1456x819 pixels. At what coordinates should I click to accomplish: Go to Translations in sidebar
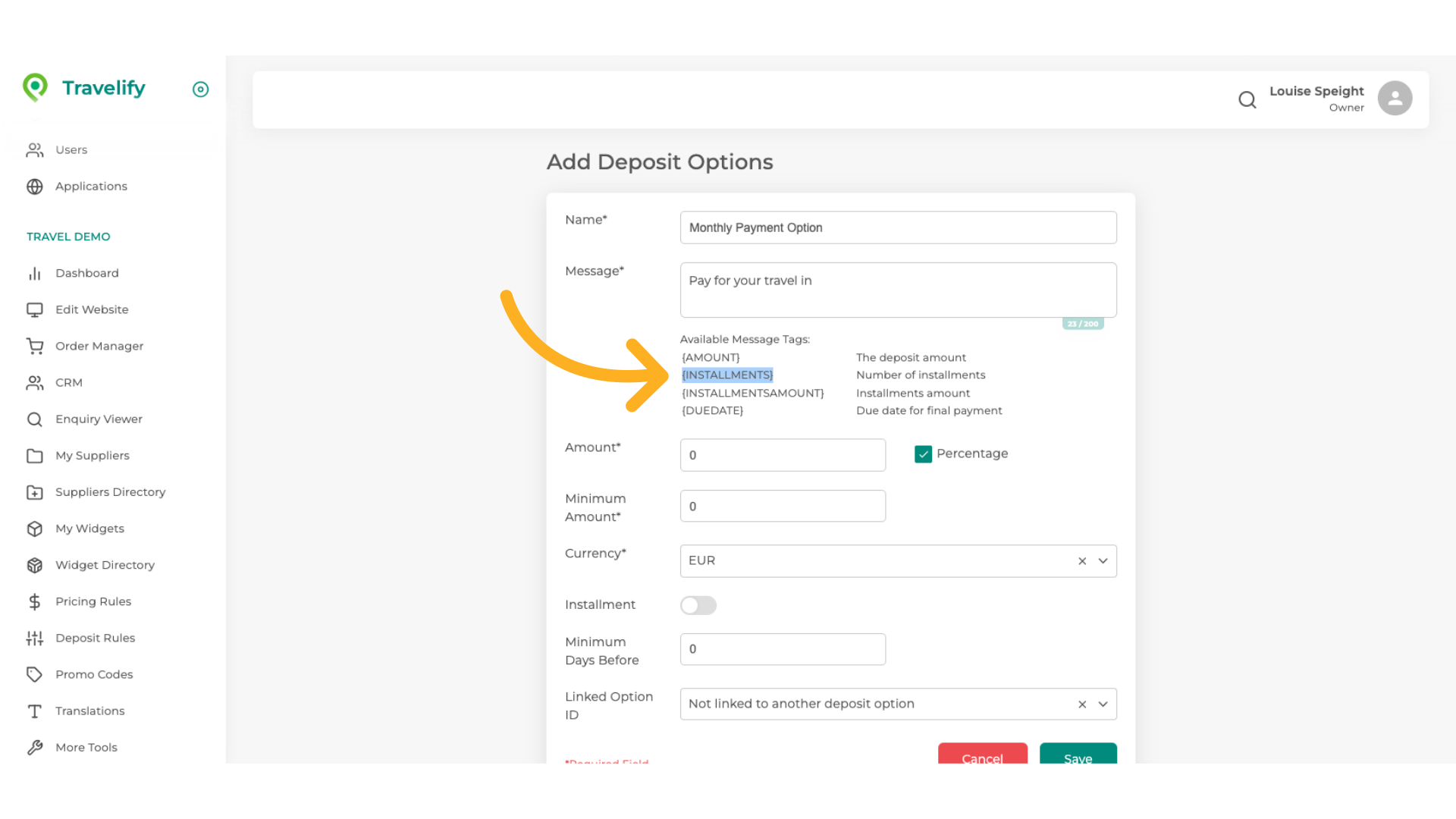point(89,711)
